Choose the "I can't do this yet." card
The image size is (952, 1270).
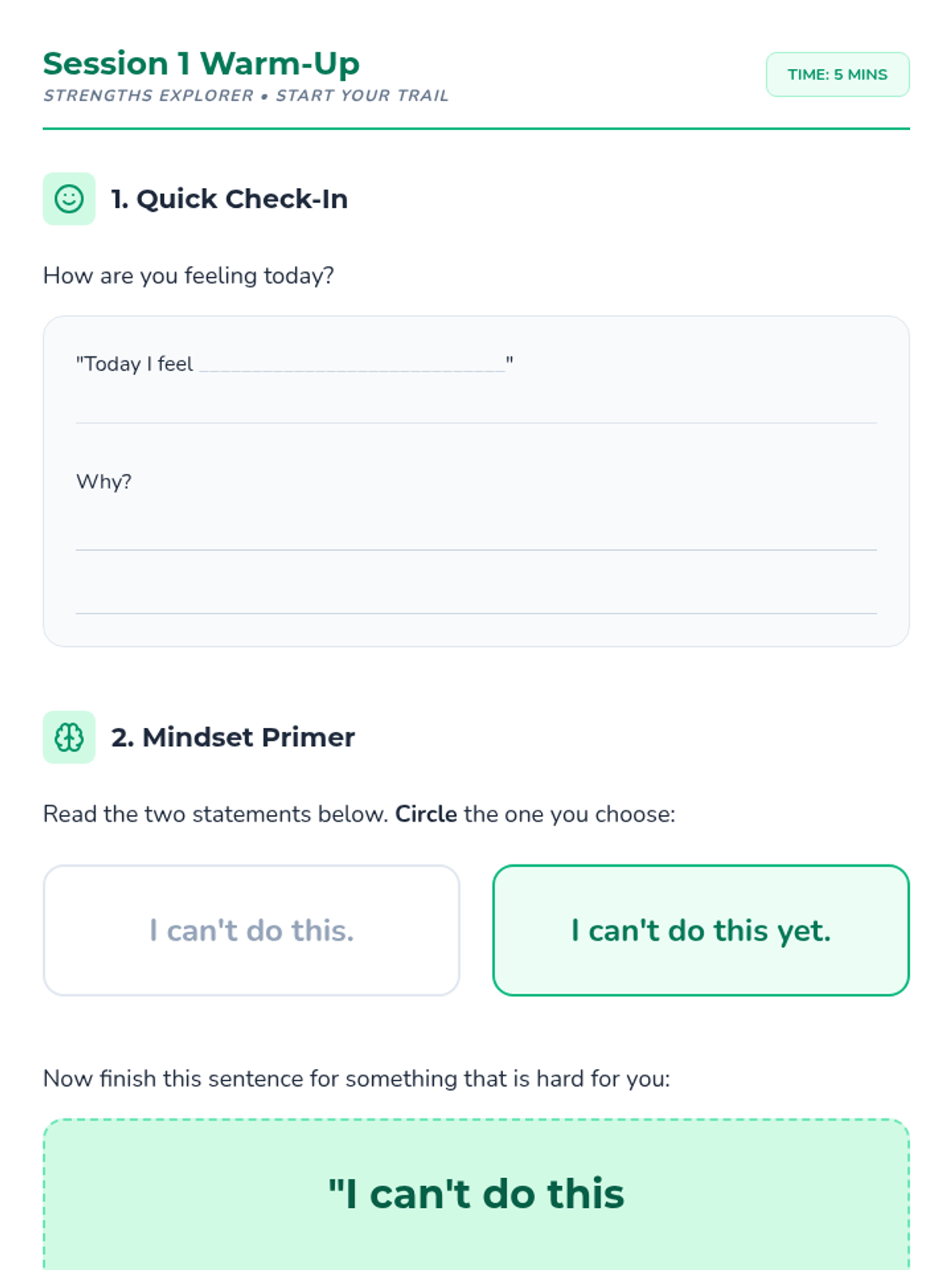click(701, 930)
